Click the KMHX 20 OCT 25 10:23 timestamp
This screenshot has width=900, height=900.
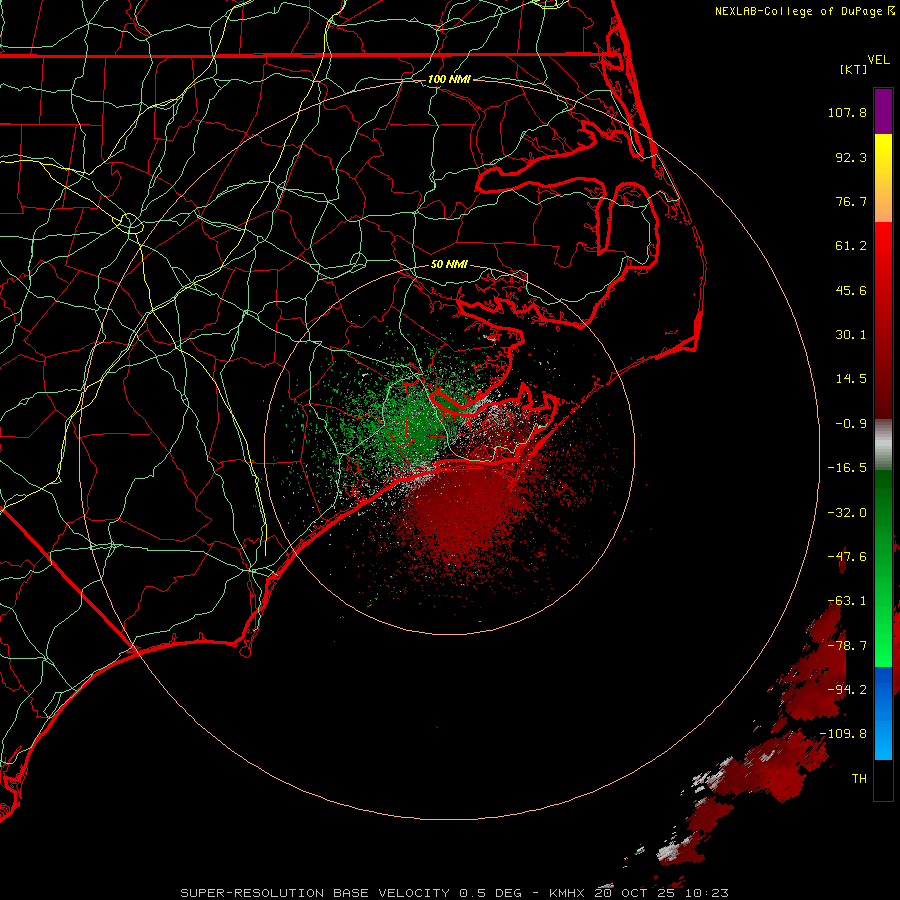pyautogui.click(x=639, y=893)
